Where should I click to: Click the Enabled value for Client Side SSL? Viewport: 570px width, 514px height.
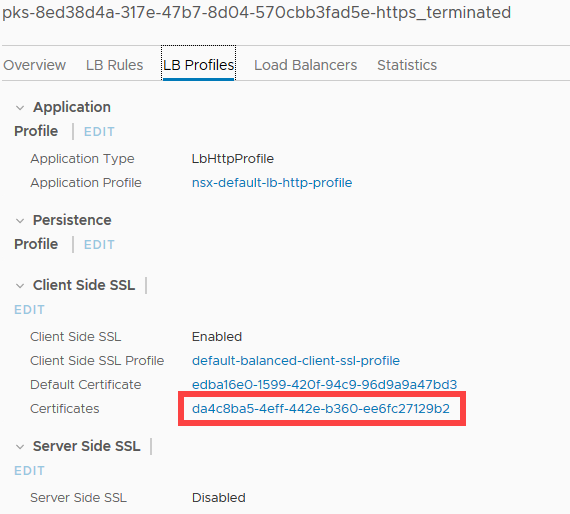click(x=217, y=337)
